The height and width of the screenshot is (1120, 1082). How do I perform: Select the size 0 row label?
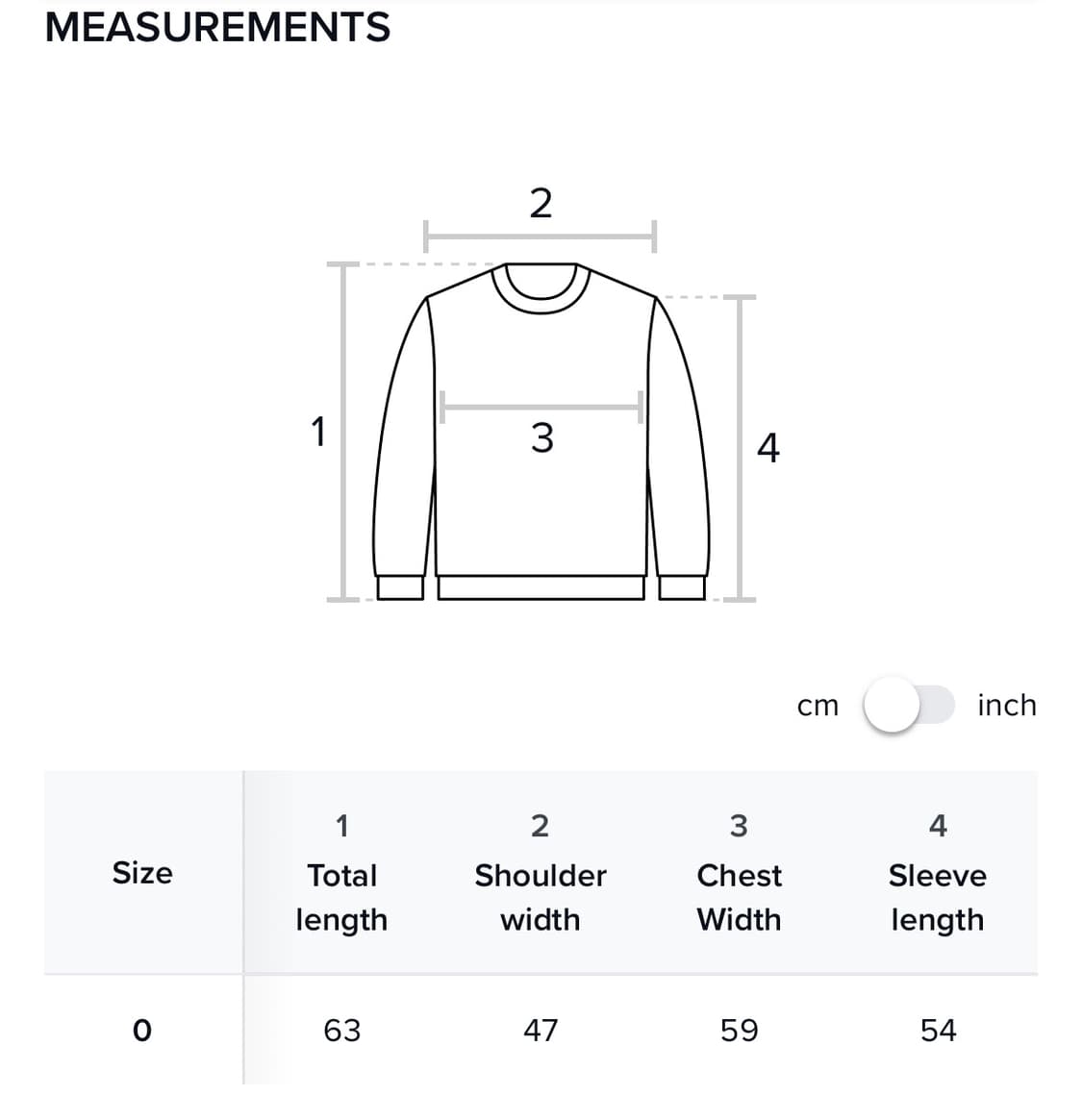coord(142,1031)
